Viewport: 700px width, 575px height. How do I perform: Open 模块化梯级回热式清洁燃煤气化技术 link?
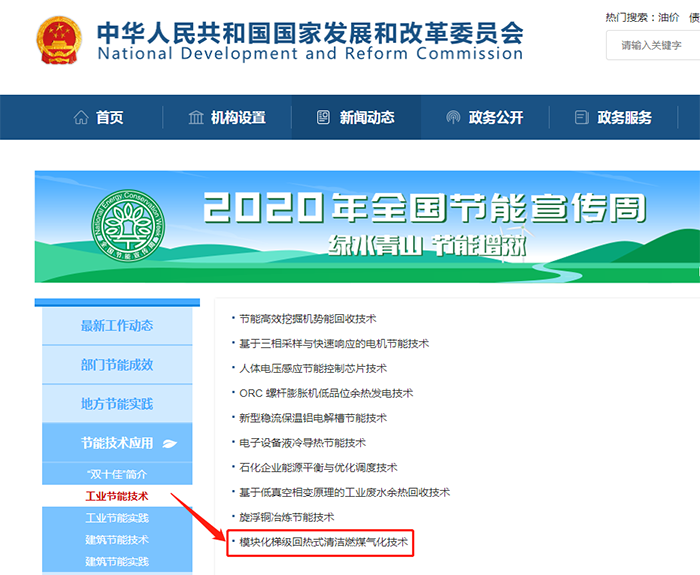[325, 542]
